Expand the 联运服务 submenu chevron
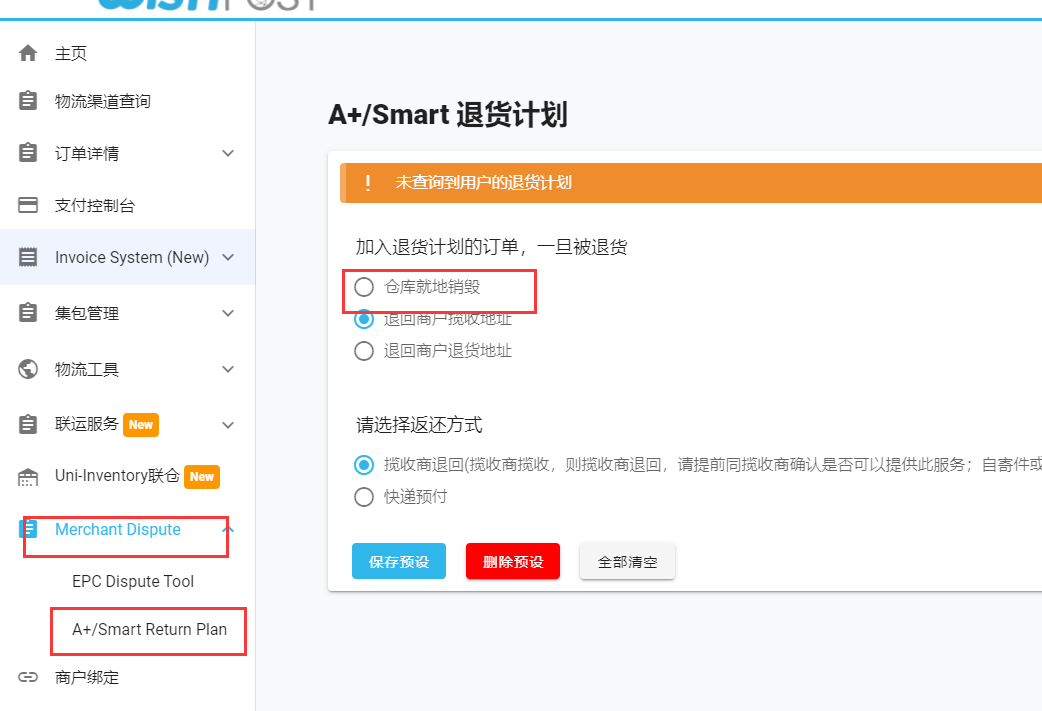This screenshot has height=711, width=1042. pos(228,425)
